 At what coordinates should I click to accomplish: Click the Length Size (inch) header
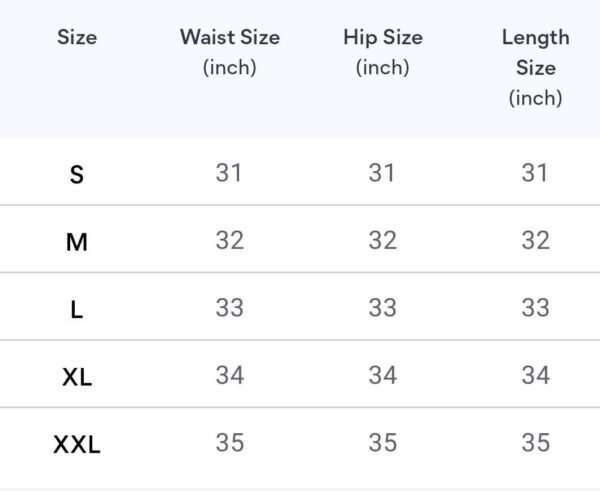(x=536, y=68)
